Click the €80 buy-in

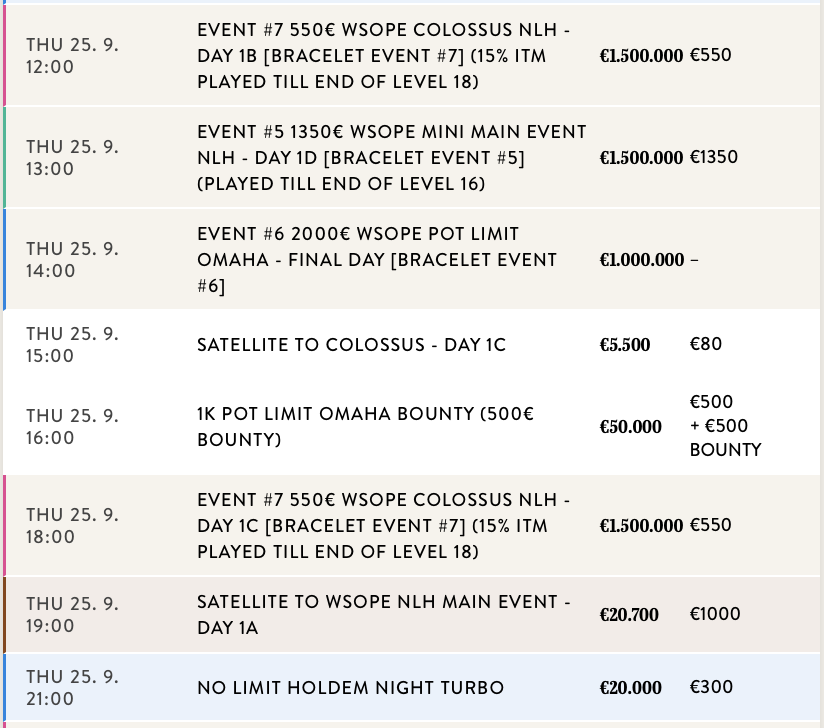pyautogui.click(x=706, y=344)
